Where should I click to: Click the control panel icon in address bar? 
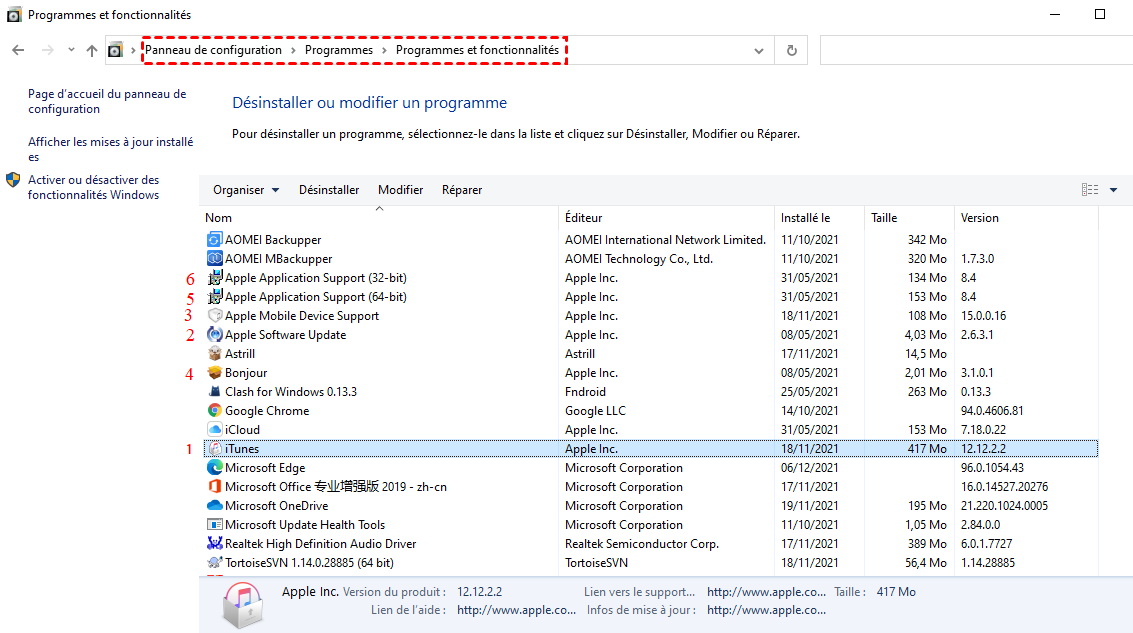(x=115, y=50)
